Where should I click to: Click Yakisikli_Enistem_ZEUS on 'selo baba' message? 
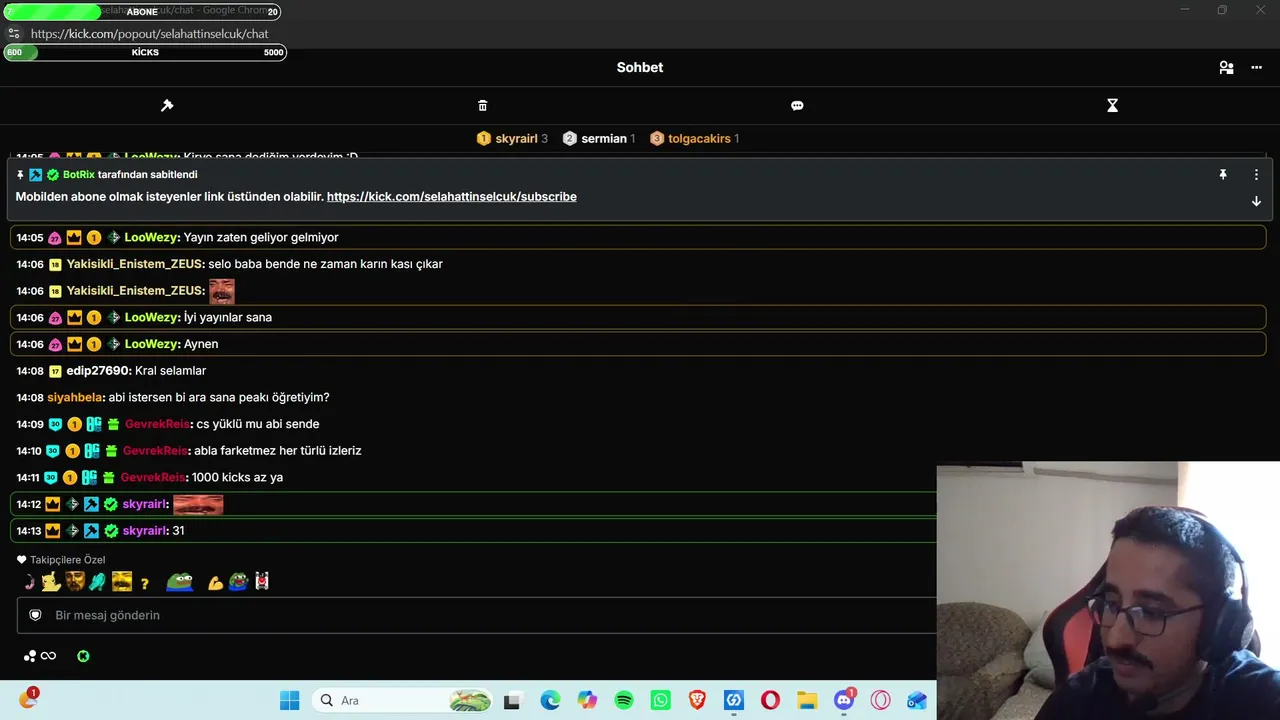(136, 264)
